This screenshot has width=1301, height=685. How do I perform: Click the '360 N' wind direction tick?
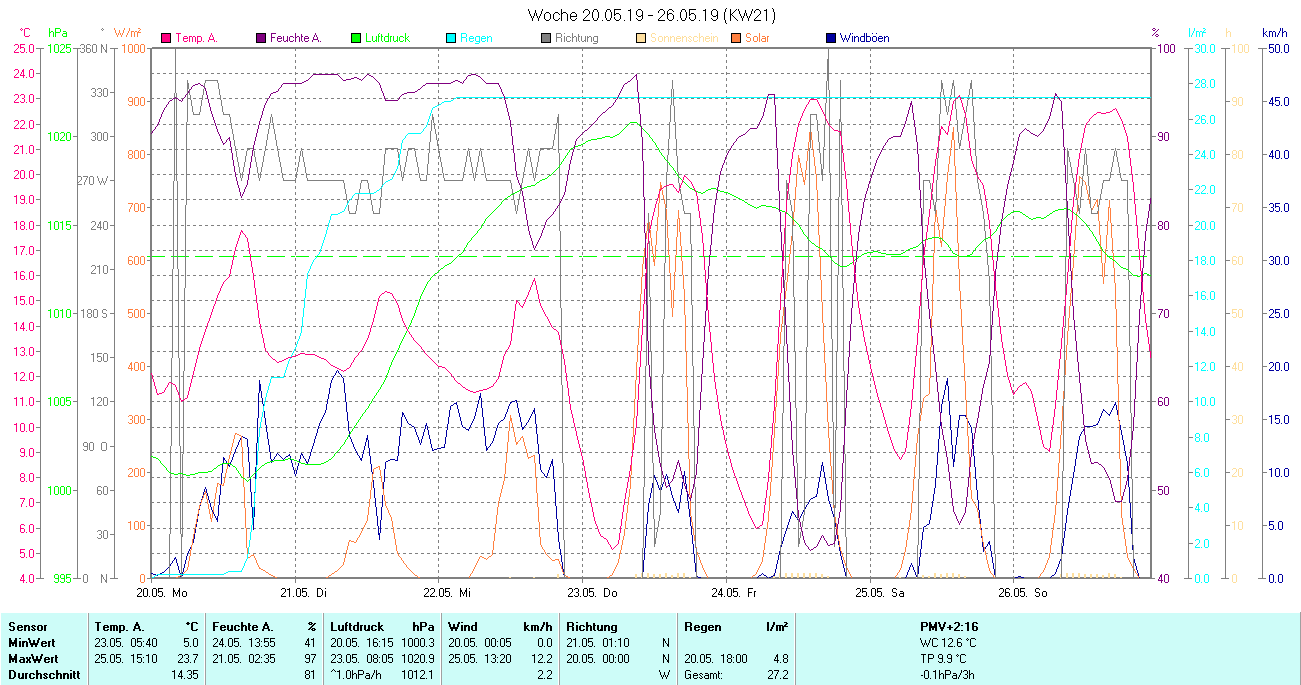tap(92, 49)
